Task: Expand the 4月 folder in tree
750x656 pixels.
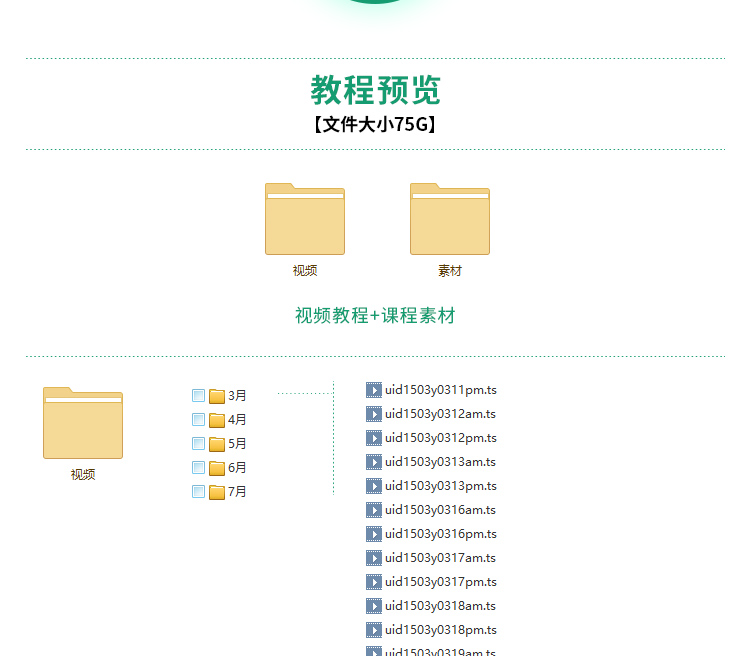Action: (x=217, y=420)
